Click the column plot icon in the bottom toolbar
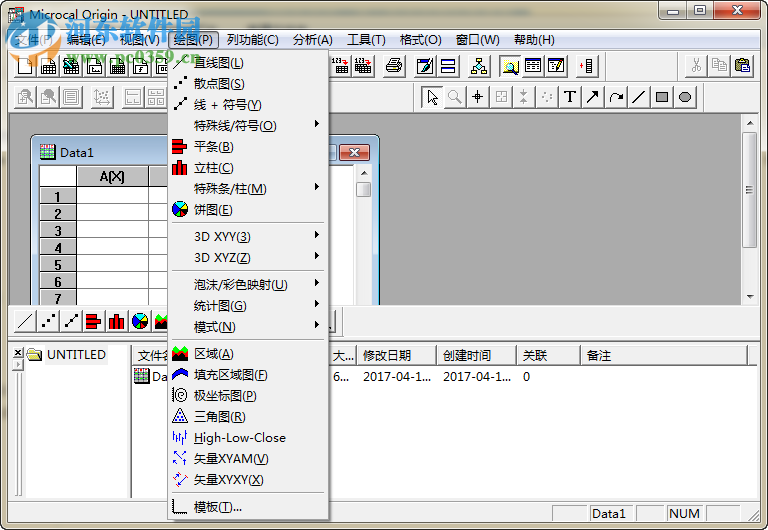This screenshot has width=768, height=530. 117,321
